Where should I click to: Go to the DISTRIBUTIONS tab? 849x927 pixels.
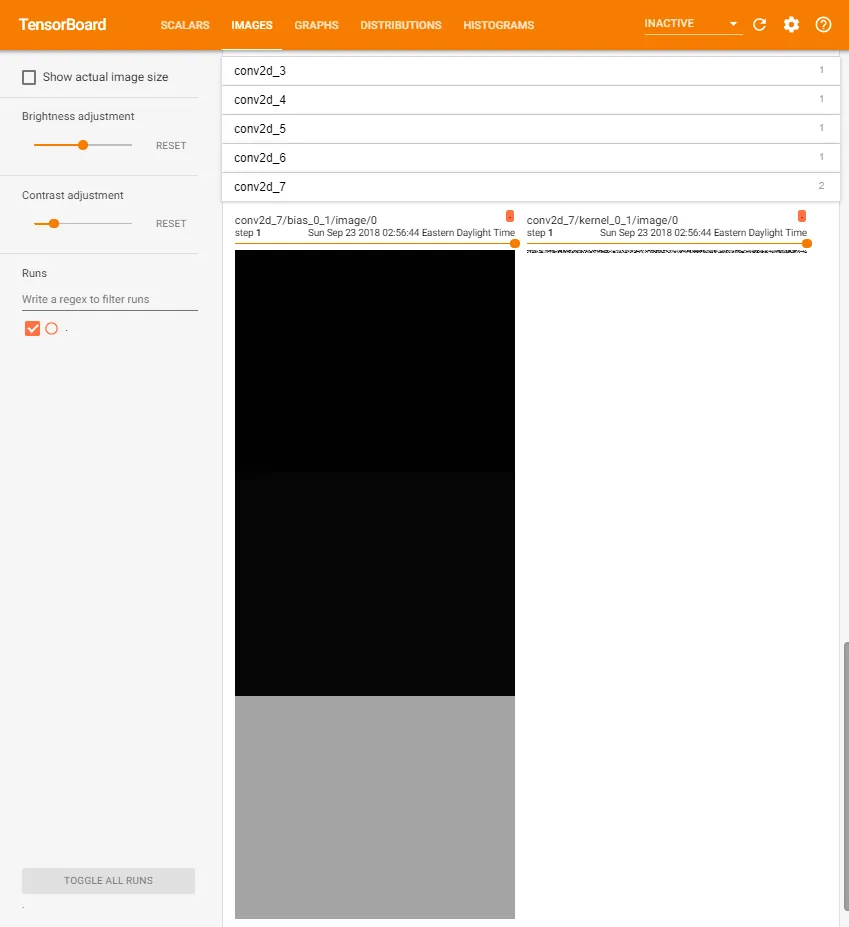[401, 25]
